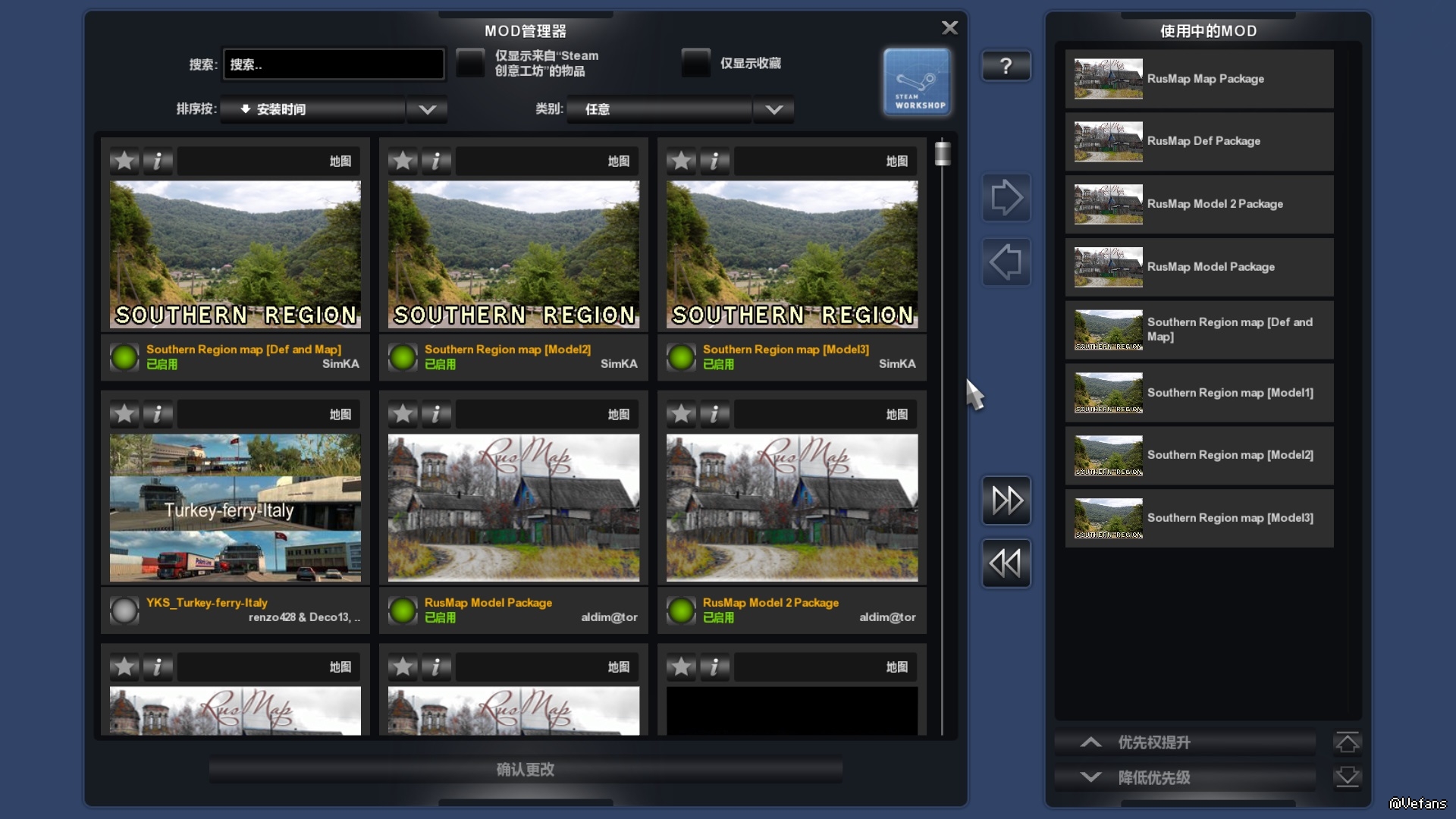The height and width of the screenshot is (819, 1456).
Task: Click double right arrows to activate all
Action: tap(1006, 500)
